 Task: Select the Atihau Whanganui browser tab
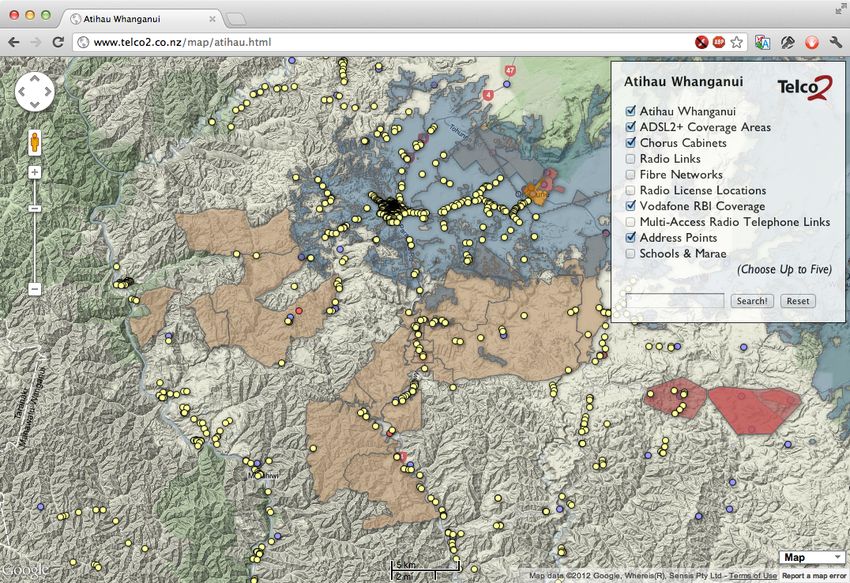coord(140,18)
